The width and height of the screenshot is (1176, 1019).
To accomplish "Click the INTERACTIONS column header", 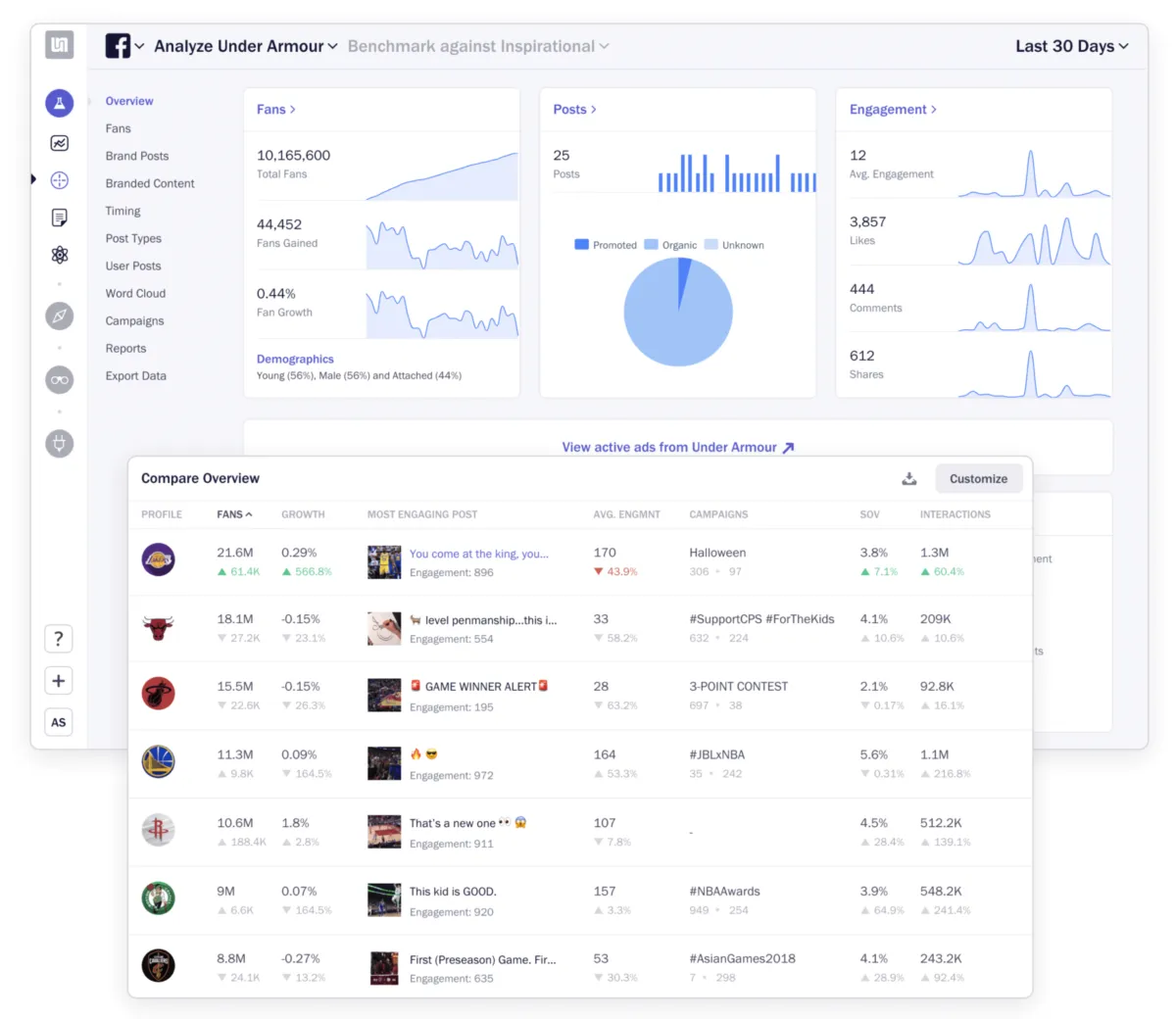I will [x=955, y=514].
